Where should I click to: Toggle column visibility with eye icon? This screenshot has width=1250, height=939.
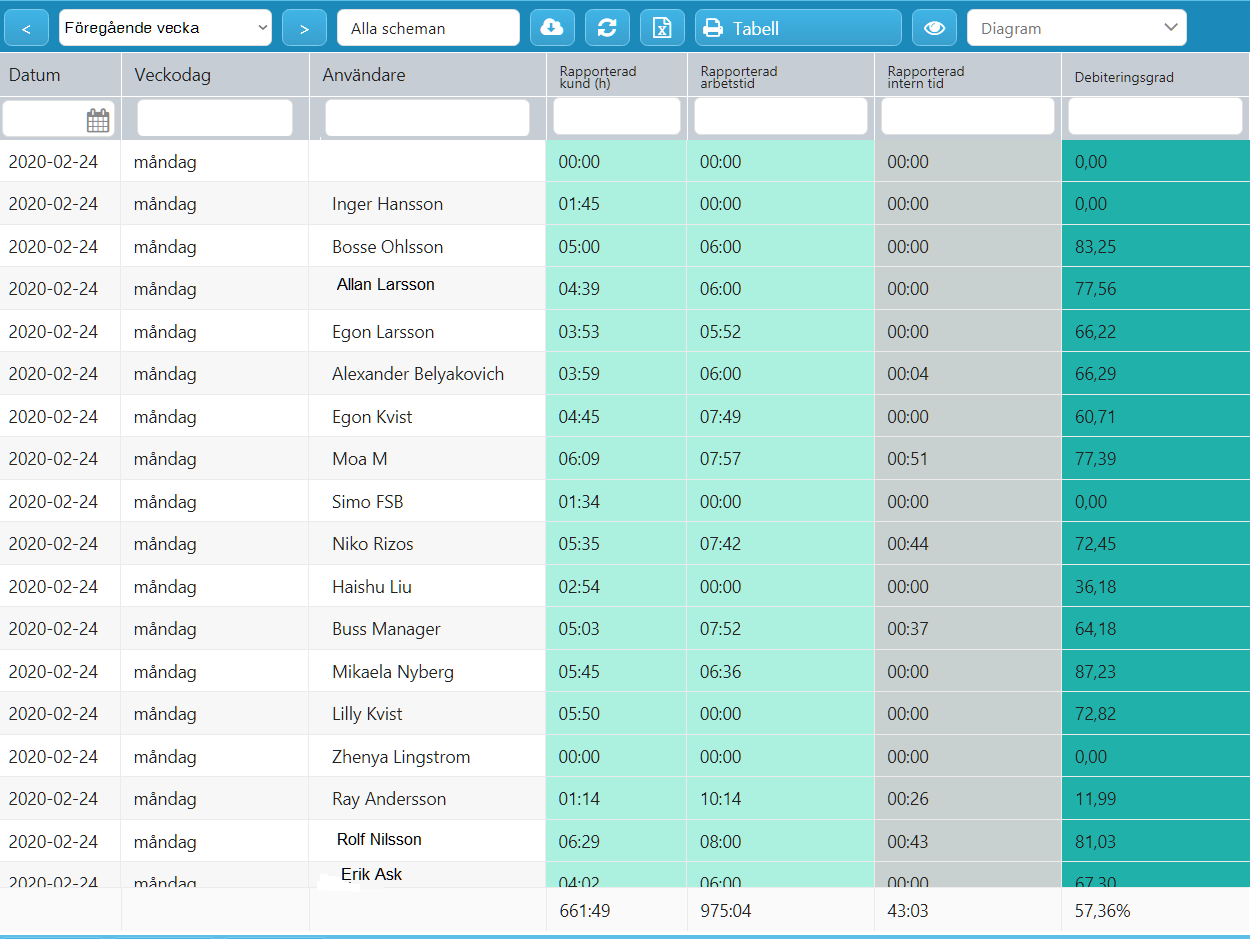coord(934,28)
